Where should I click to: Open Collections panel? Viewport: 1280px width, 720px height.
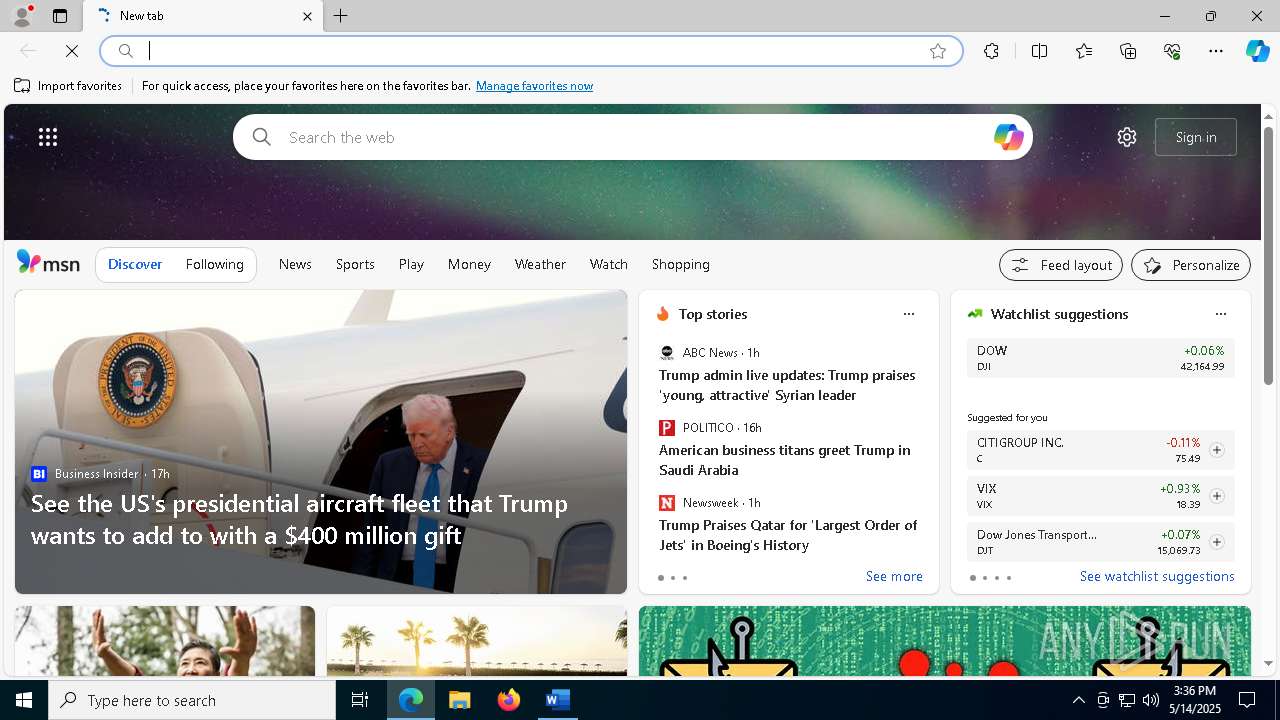coord(1128,51)
